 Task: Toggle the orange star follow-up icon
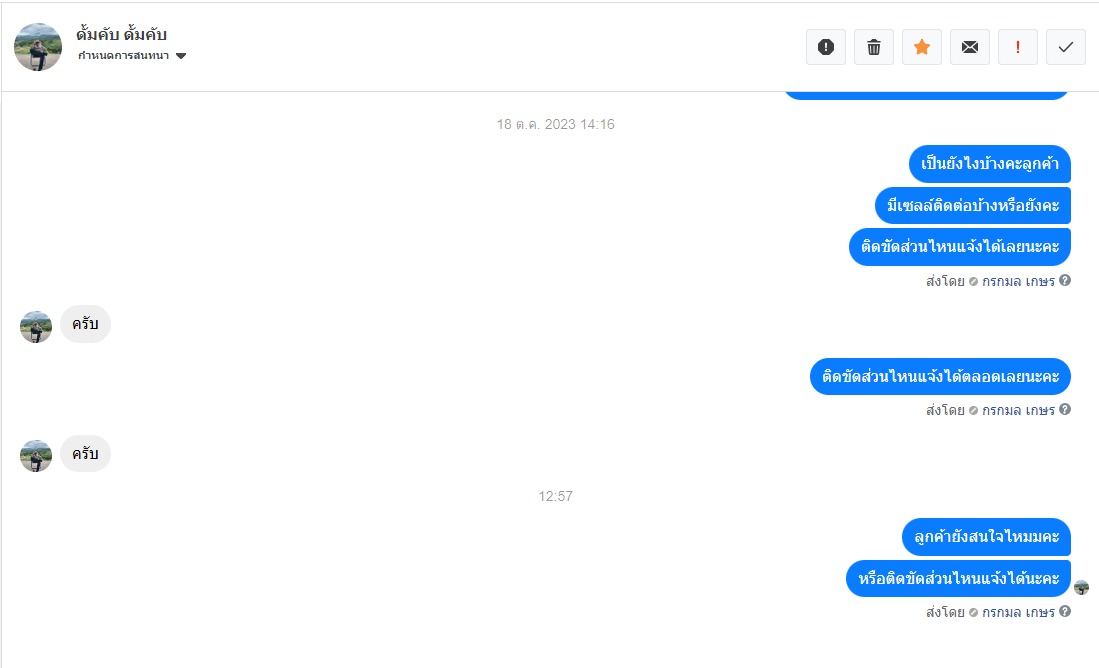(x=922, y=47)
